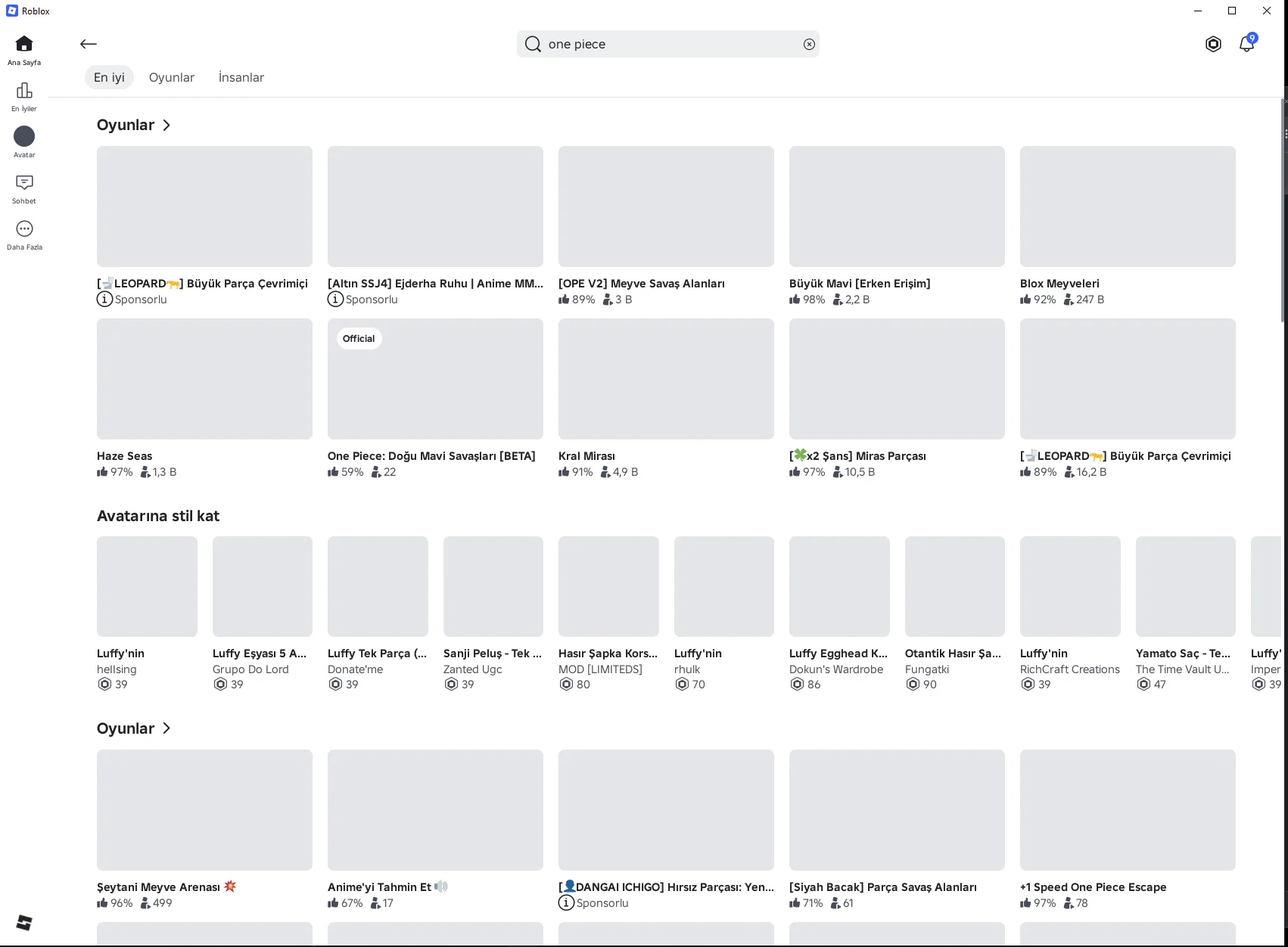The image size is (1288, 947).
Task: Click sponsor info icon under DANGAI ICHIGO game
Action: [566, 903]
